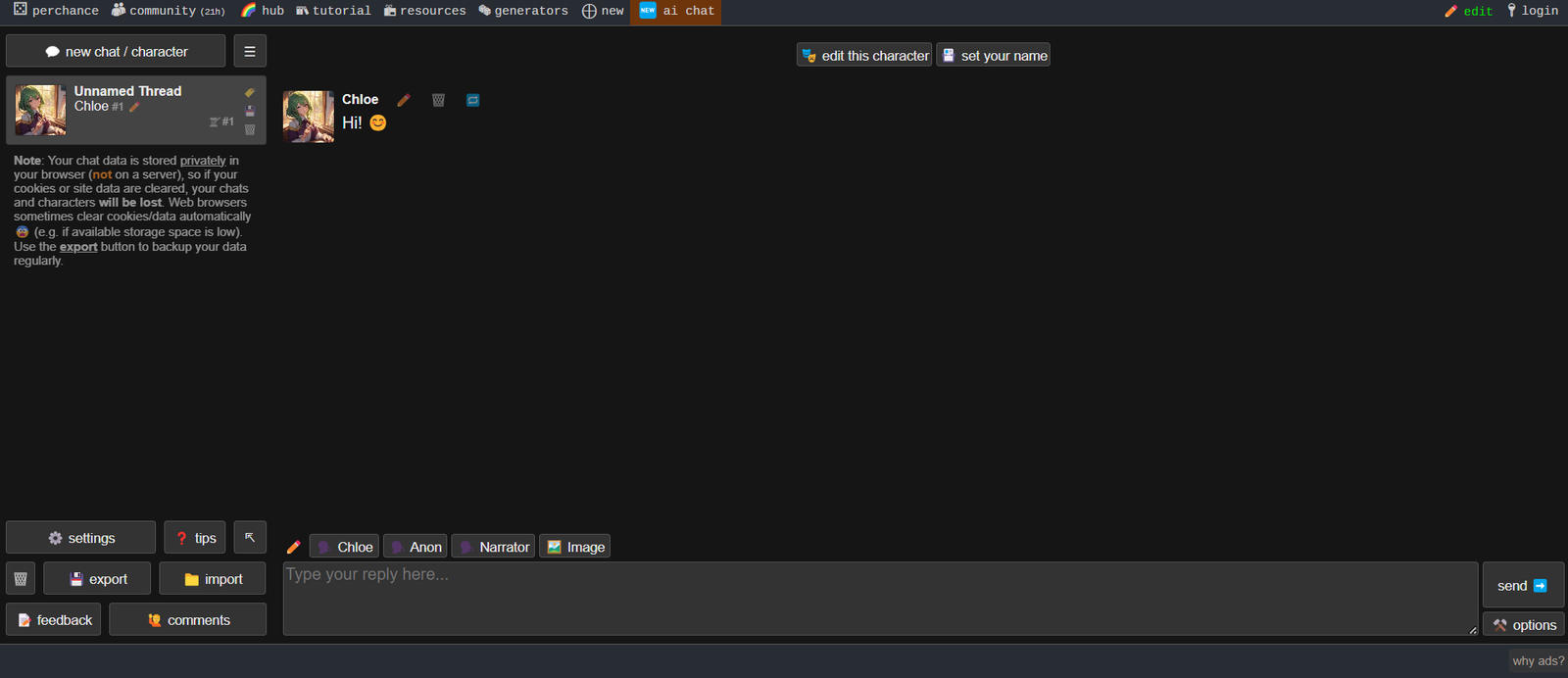Expand the options panel under send
Screen dimensions: 1568x678
point(1524,625)
